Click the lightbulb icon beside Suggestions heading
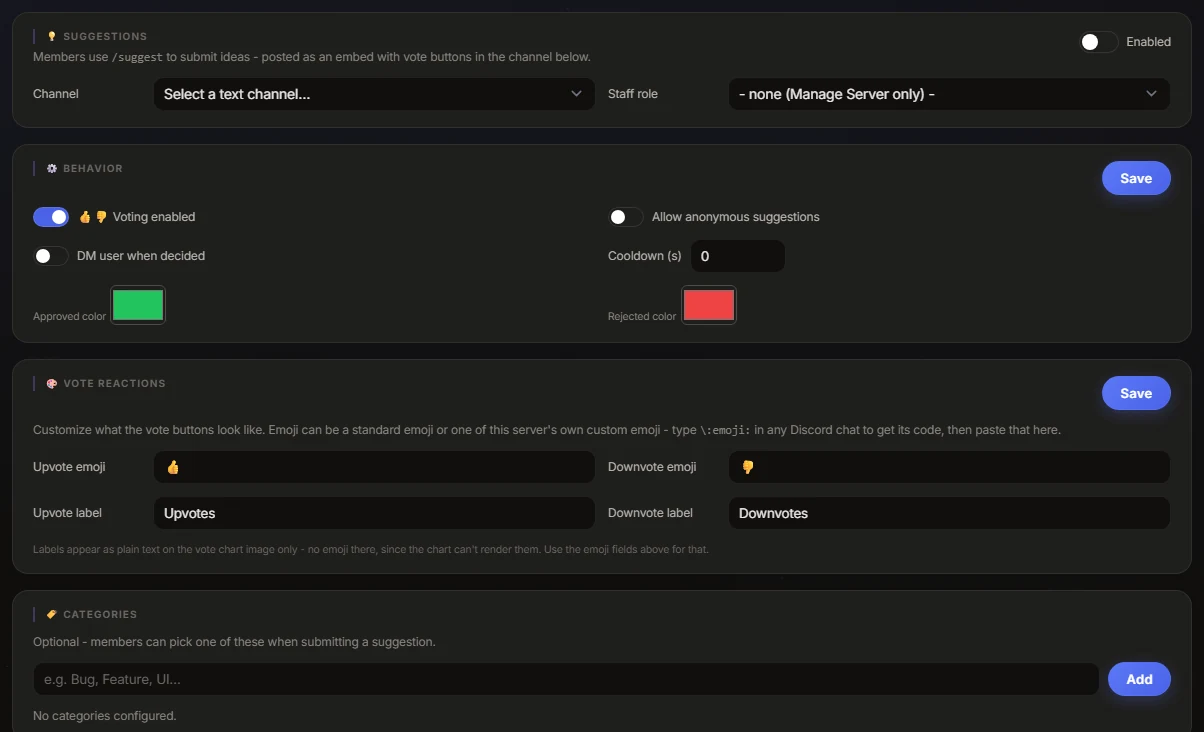This screenshot has height=732, width=1204. pos(52,36)
